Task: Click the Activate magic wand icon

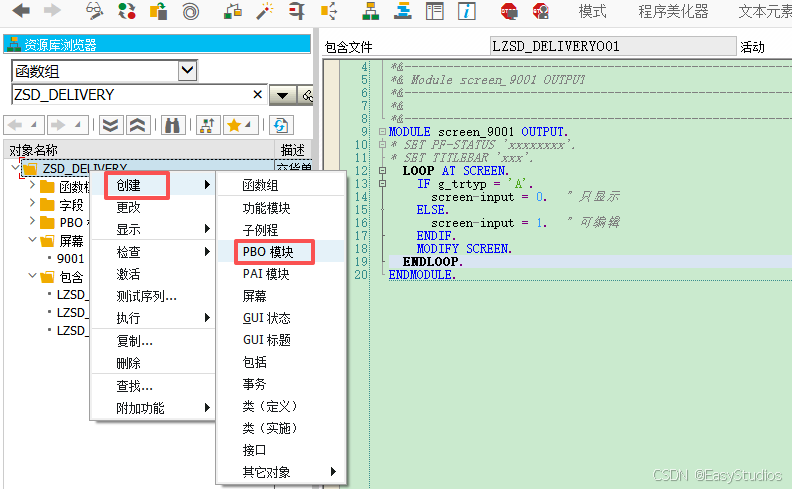Action: click(x=264, y=11)
